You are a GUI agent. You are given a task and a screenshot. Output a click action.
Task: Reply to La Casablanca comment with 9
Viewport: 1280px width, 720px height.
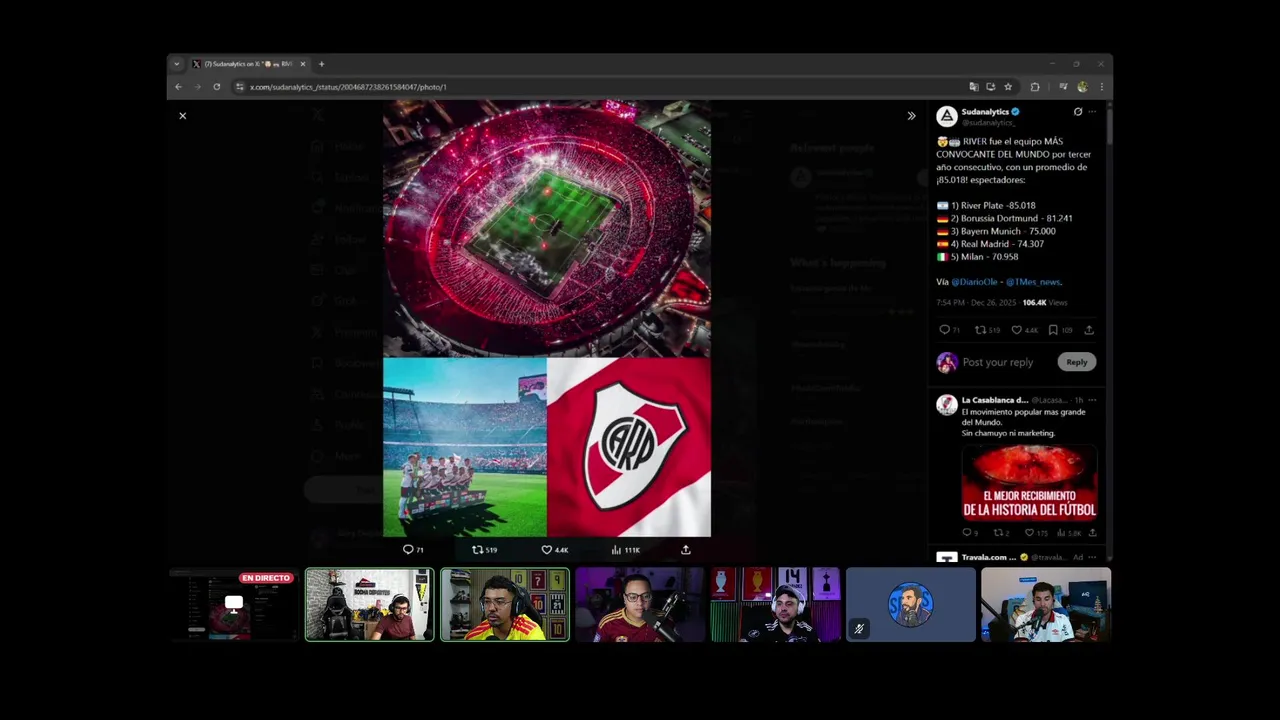click(x=970, y=533)
